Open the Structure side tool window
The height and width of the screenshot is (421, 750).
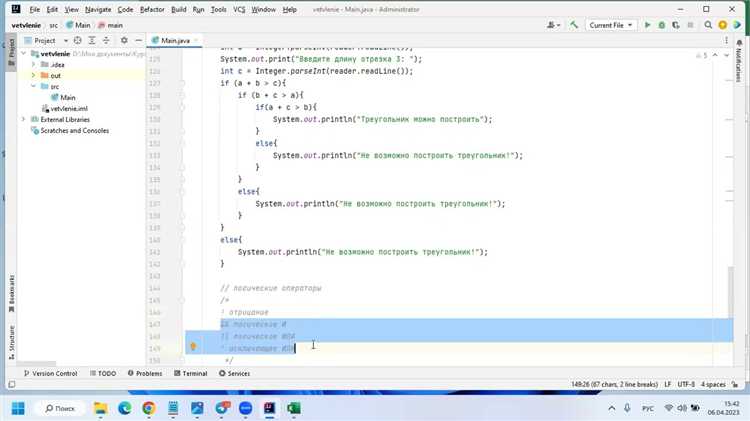[11, 342]
